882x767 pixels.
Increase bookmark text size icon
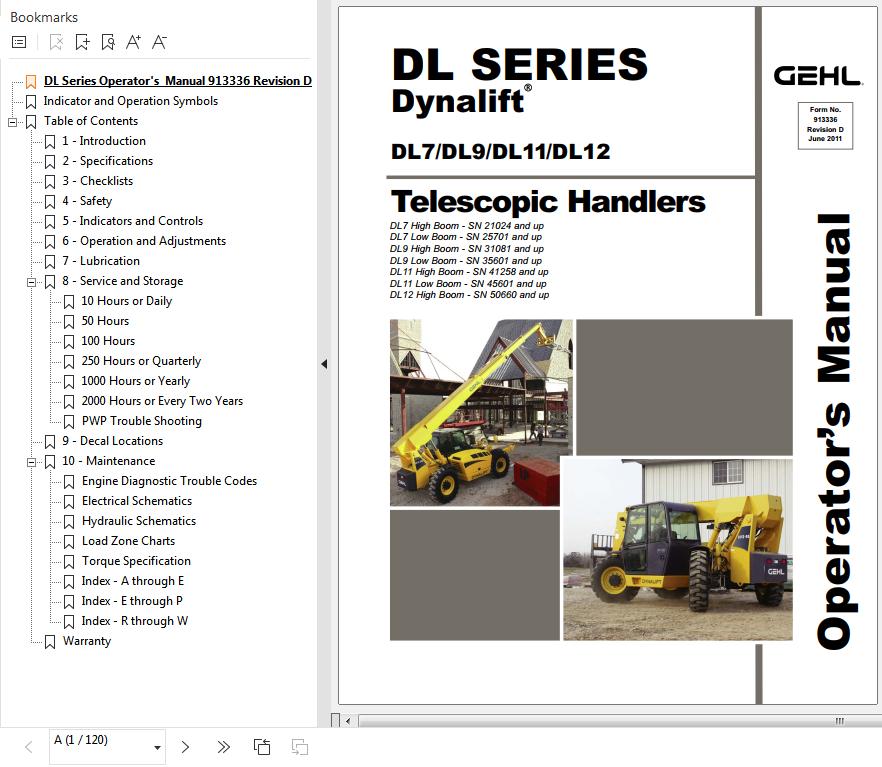[x=133, y=42]
